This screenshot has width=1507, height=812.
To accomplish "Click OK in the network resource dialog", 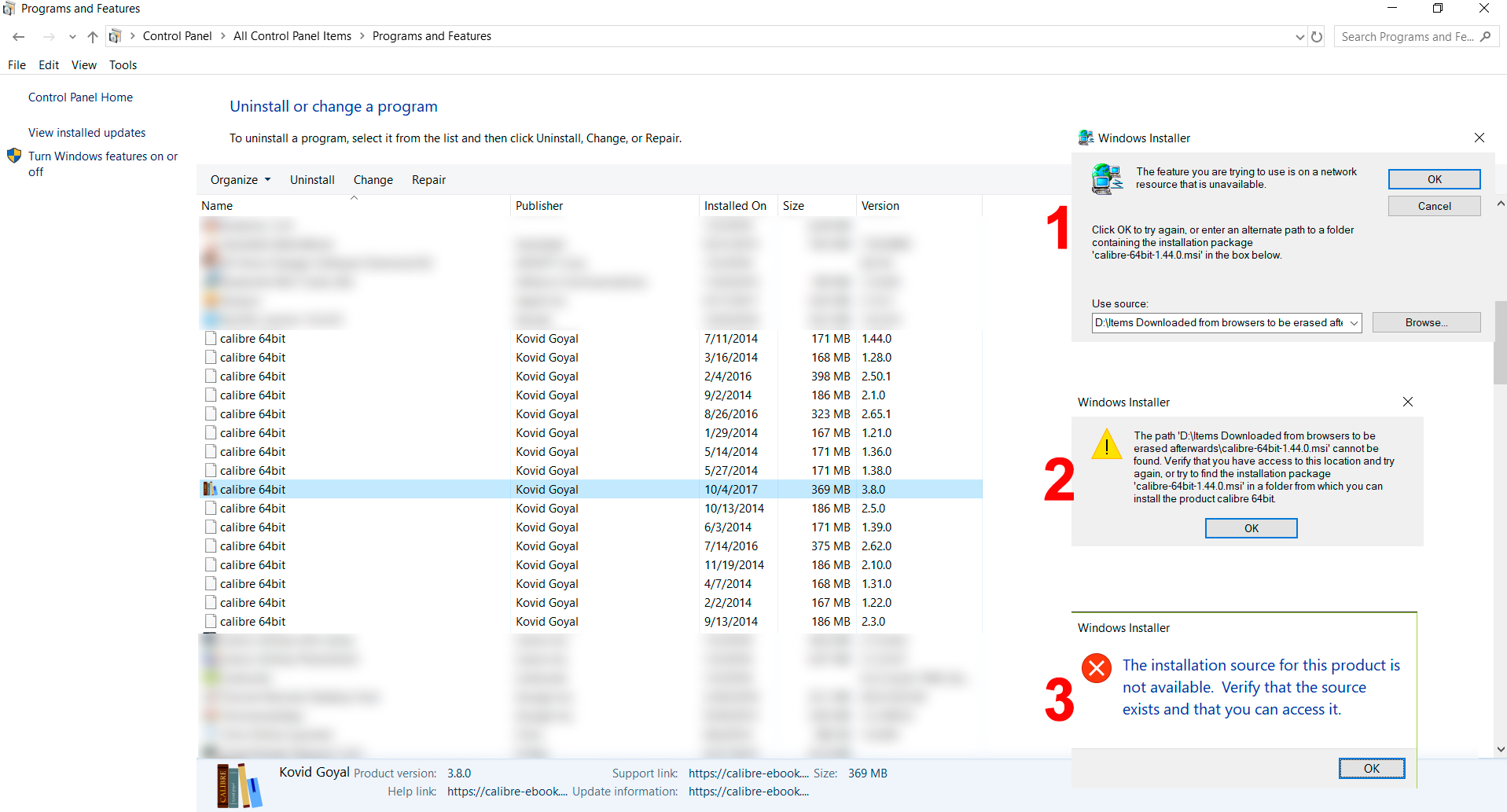I will point(1435,179).
